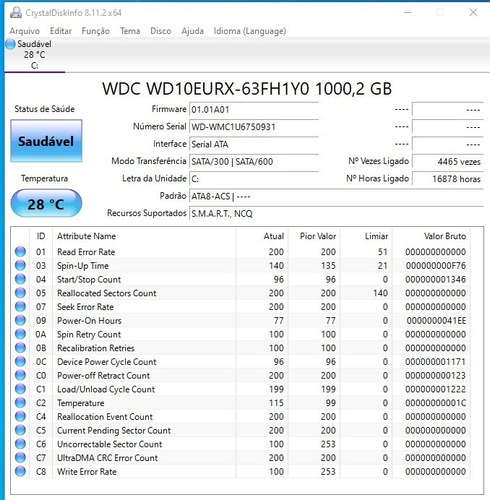490x500 pixels.
Task: Click status icon of Load/Unload Cycle Count row
Action: [20, 389]
